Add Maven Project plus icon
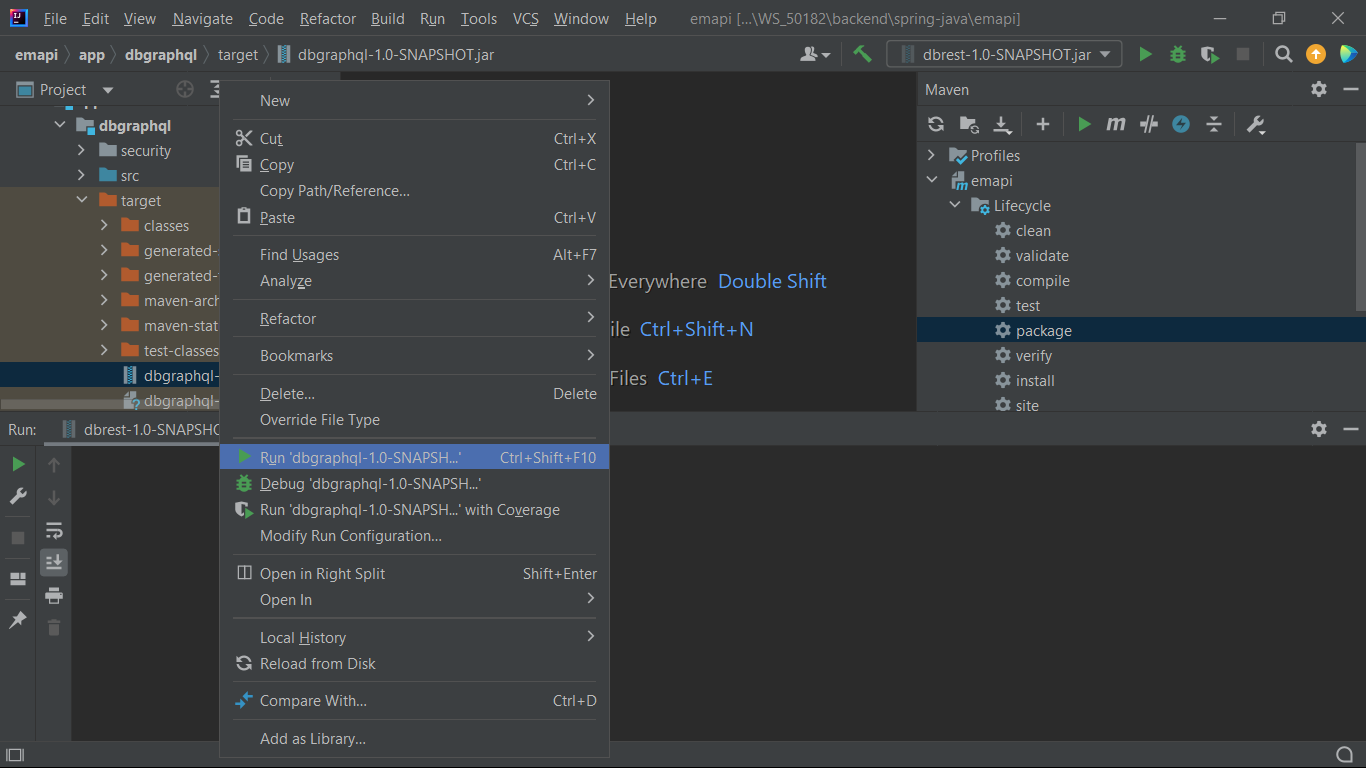The width and height of the screenshot is (1366, 768). tap(1042, 124)
